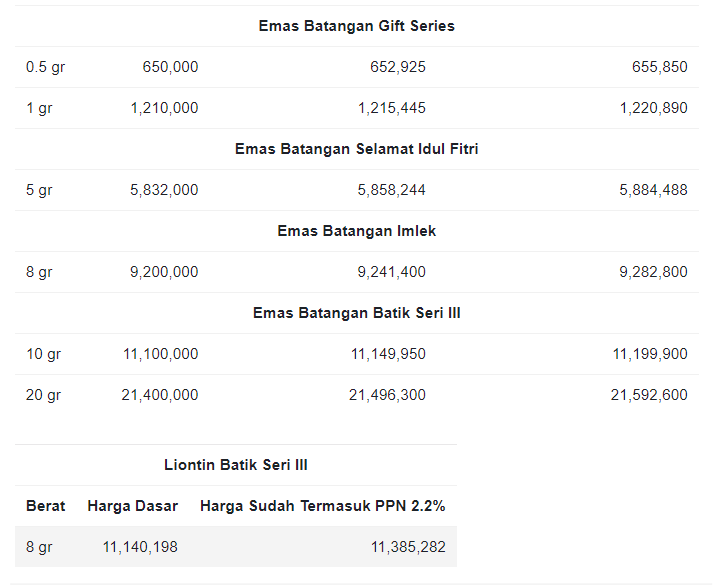Image resolution: width=724 pixels, height=585 pixels.
Task: Click the 11,199,900 price value
Action: (x=650, y=354)
